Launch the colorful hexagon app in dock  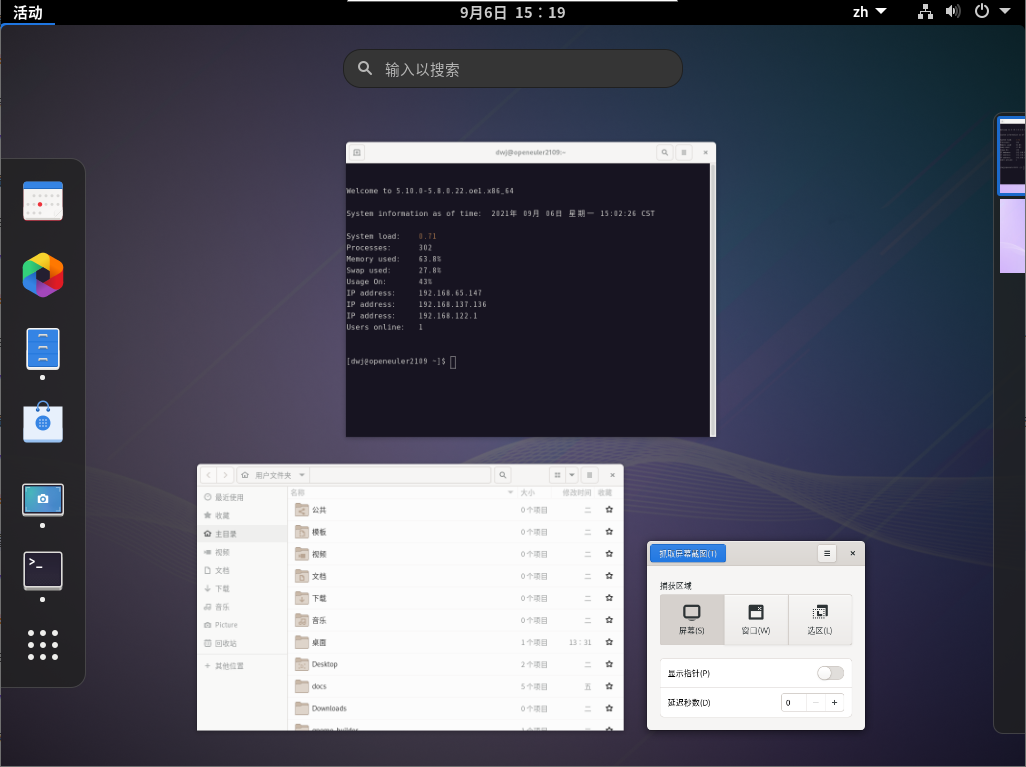click(x=43, y=275)
